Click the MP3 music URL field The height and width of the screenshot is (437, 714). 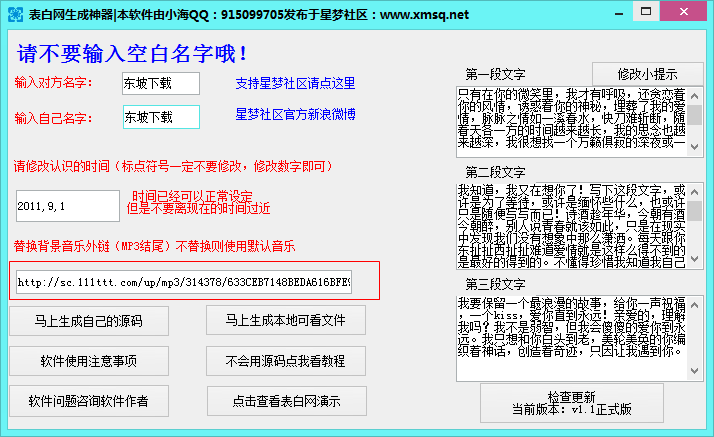click(x=184, y=282)
